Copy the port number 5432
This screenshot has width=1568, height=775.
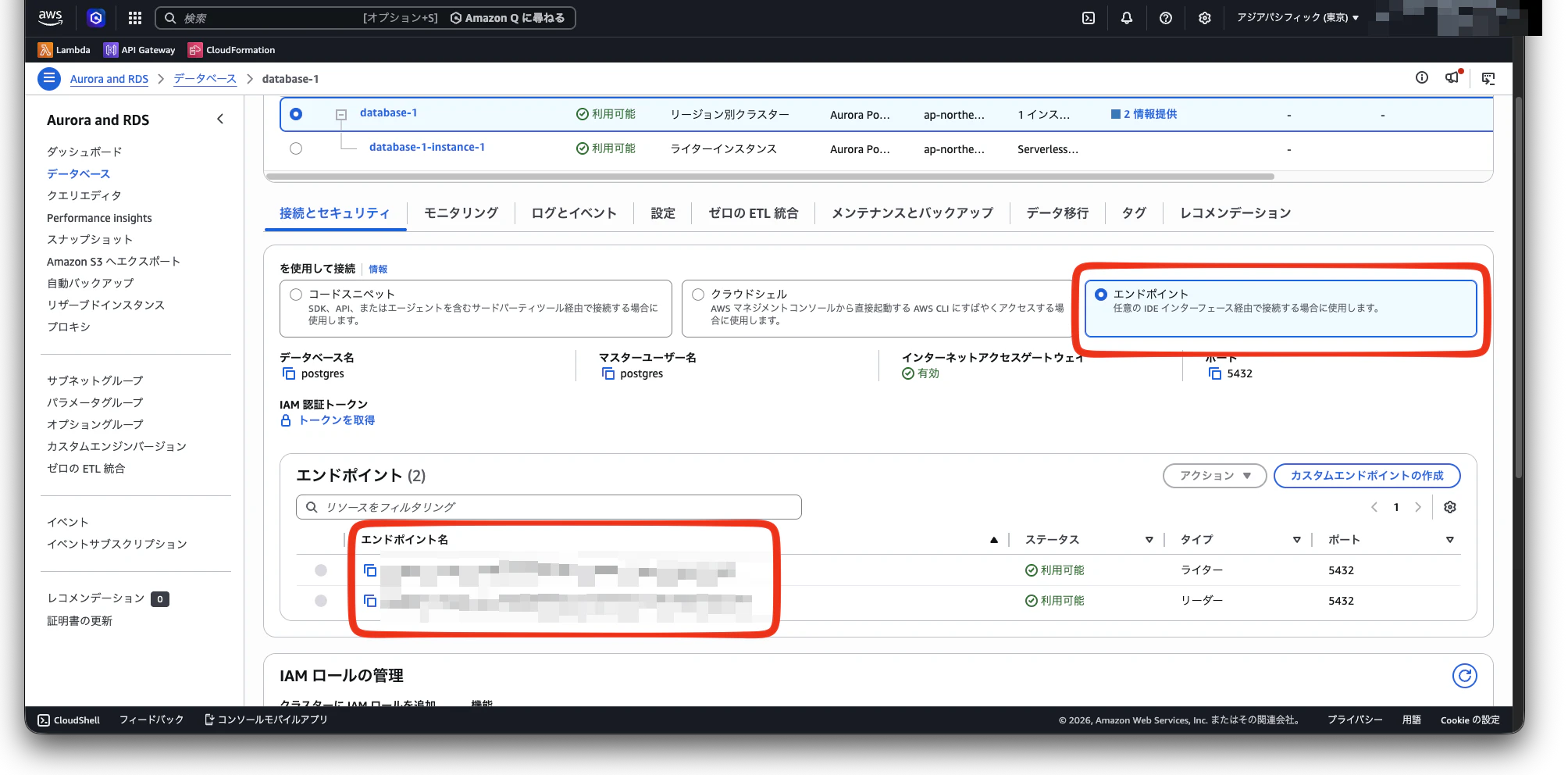[1215, 374]
